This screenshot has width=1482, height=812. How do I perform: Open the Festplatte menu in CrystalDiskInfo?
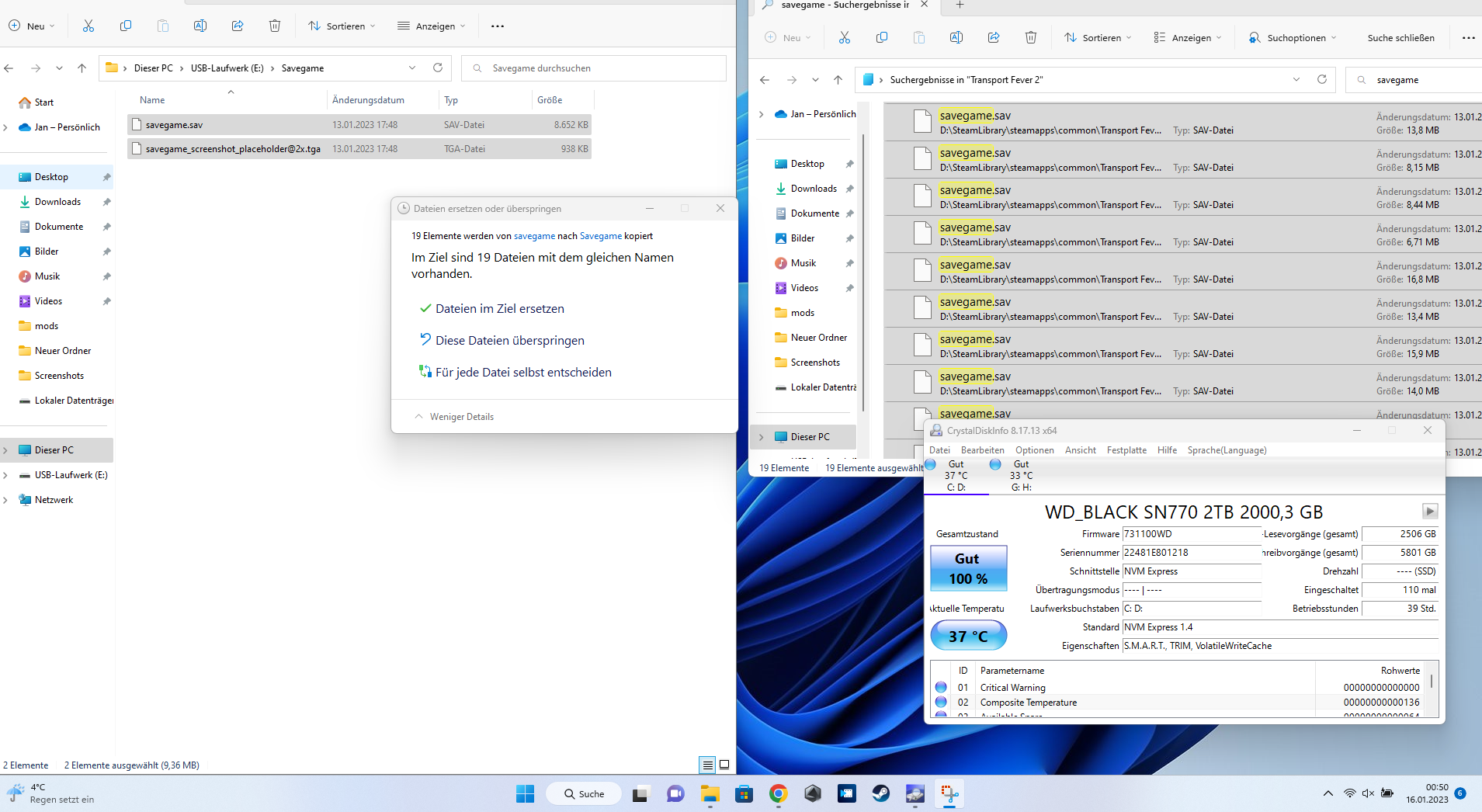[x=1126, y=450]
